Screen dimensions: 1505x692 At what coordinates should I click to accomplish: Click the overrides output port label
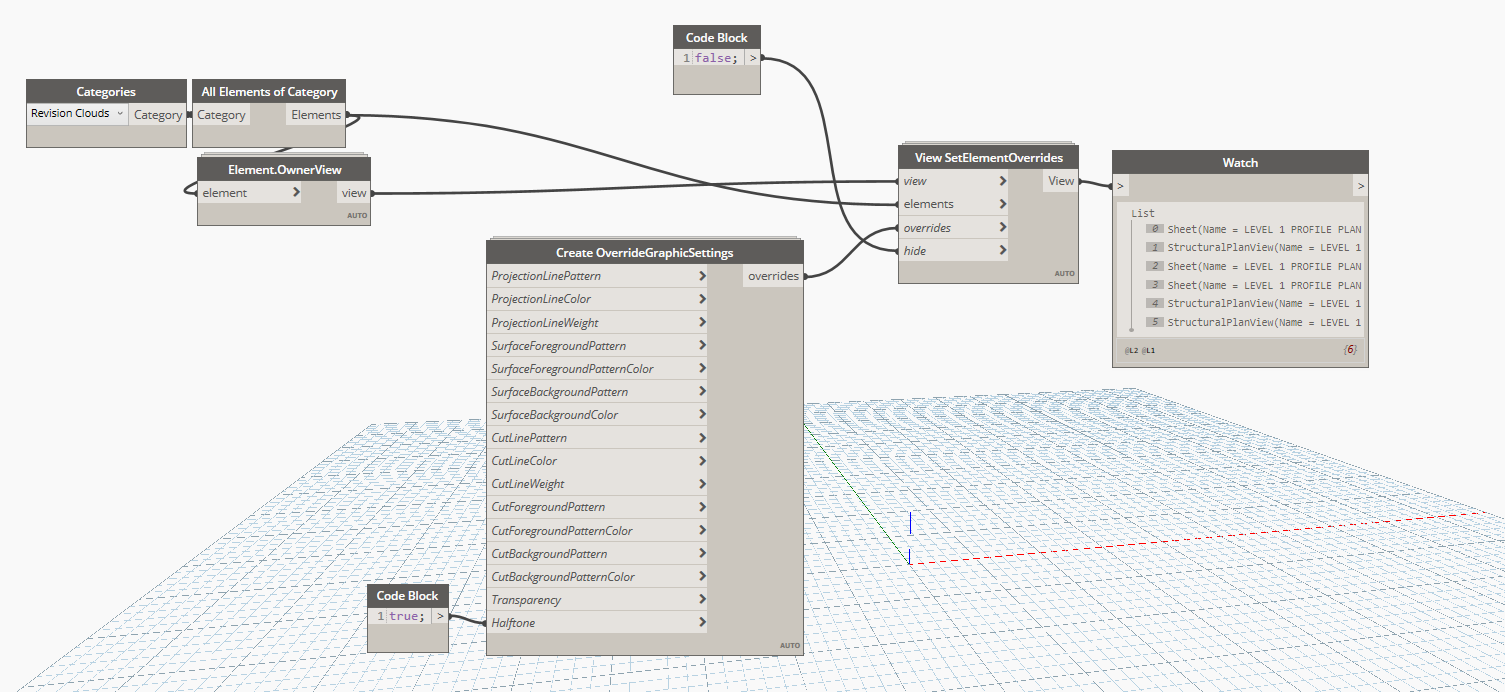pos(773,276)
